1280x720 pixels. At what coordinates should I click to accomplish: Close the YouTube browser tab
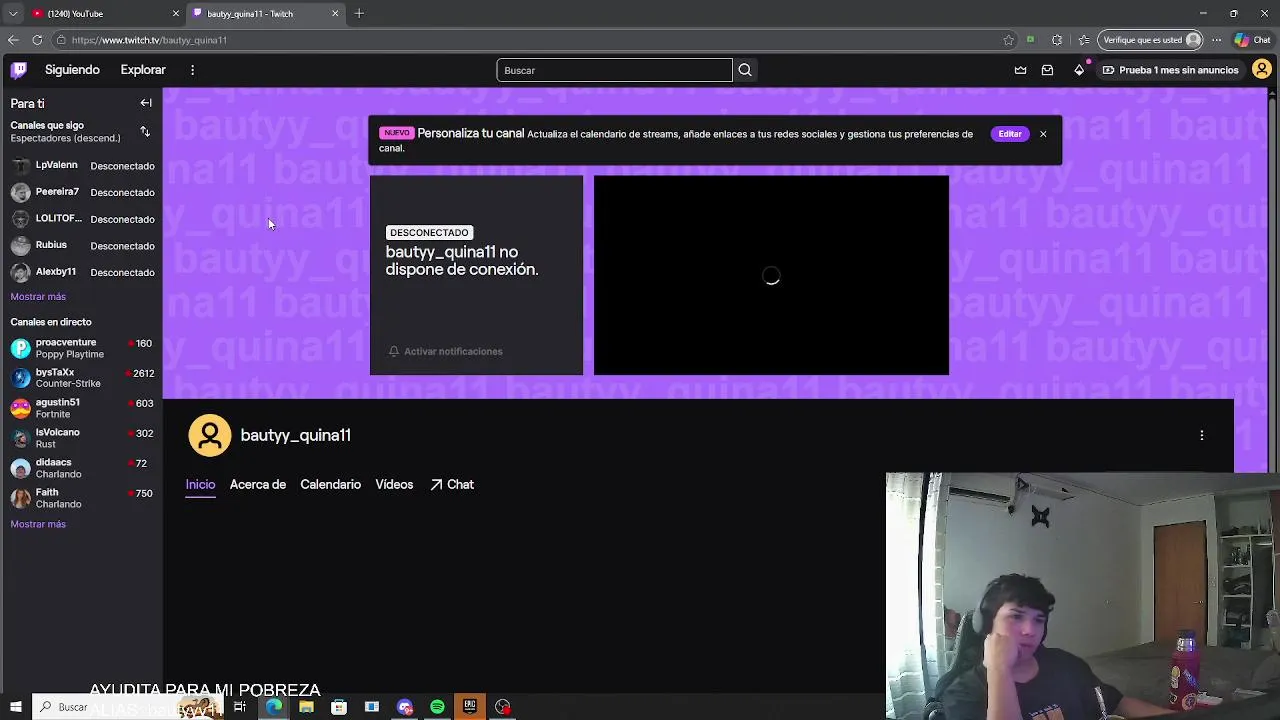176,13
